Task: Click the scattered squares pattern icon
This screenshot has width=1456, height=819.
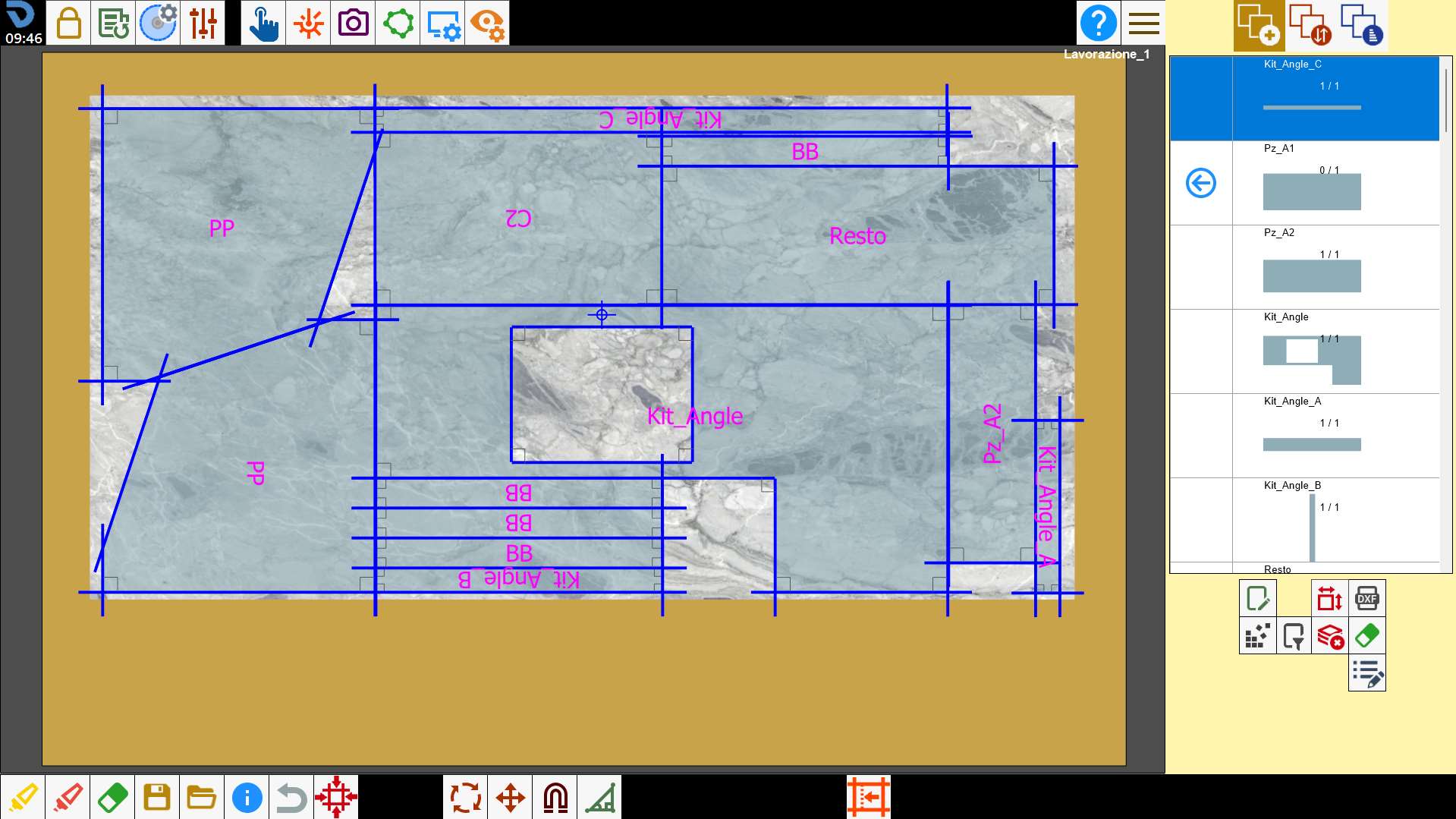Action: click(1257, 635)
